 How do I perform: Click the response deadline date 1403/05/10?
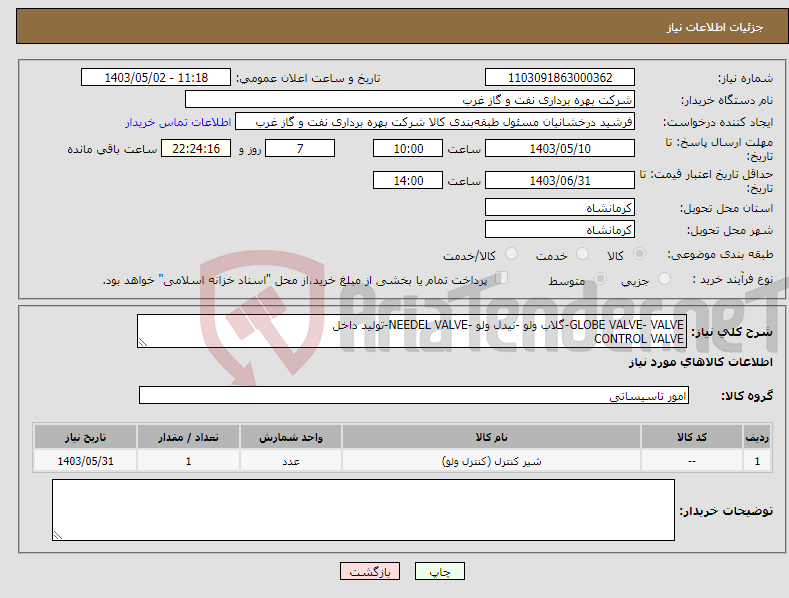coord(560,148)
